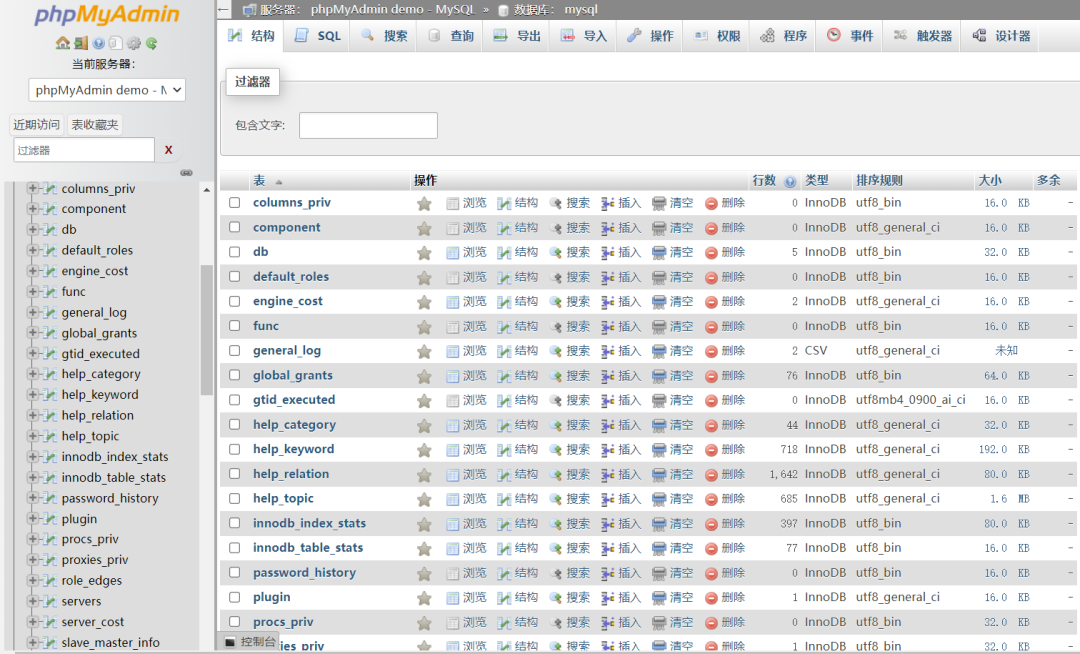The image size is (1080, 654).
Task: Open documentation via the question mark icon
Action: pos(98,44)
